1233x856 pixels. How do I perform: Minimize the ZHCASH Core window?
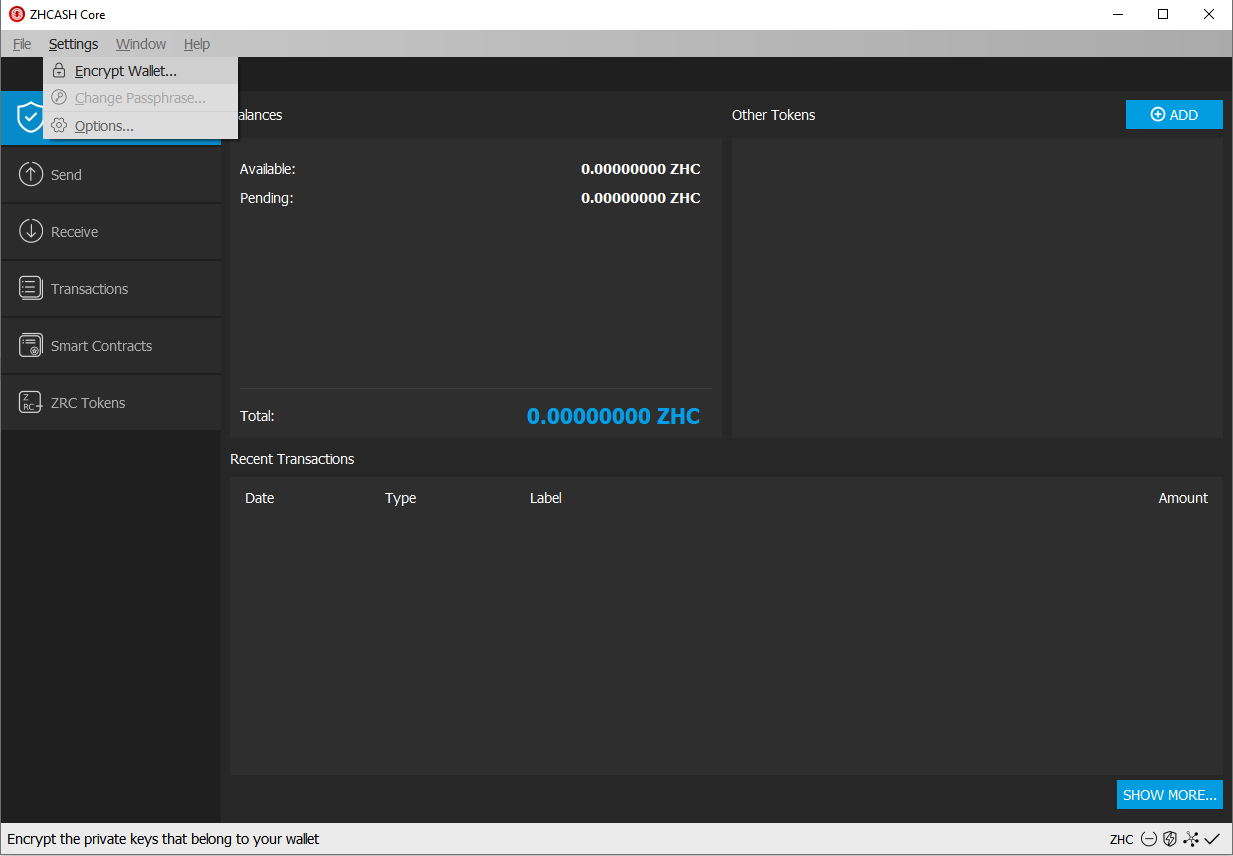1117,14
